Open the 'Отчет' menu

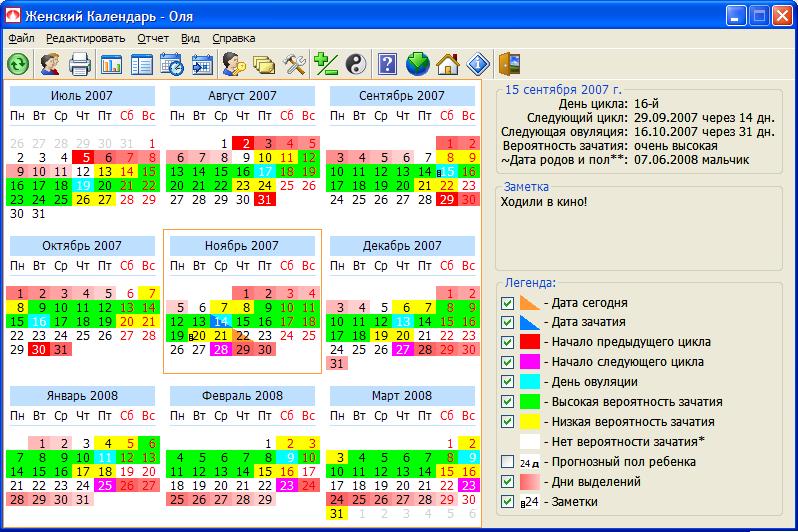[153, 38]
